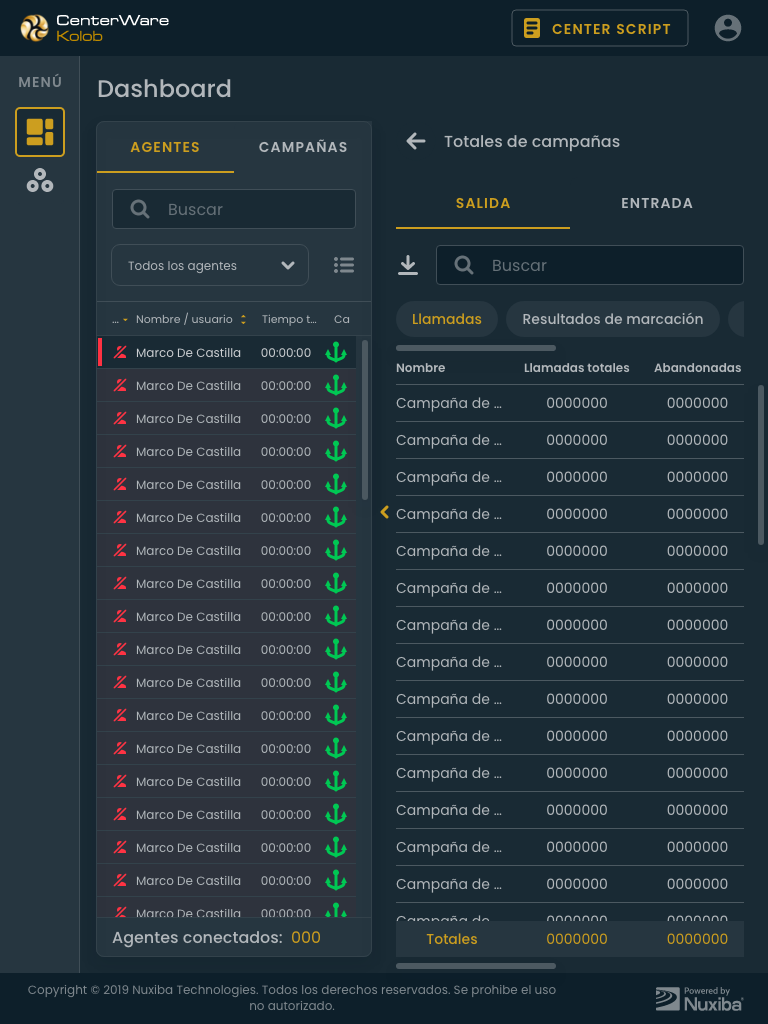The image size is (768, 1024).
Task: Click the Totales de campañas heading
Action: coord(532,141)
